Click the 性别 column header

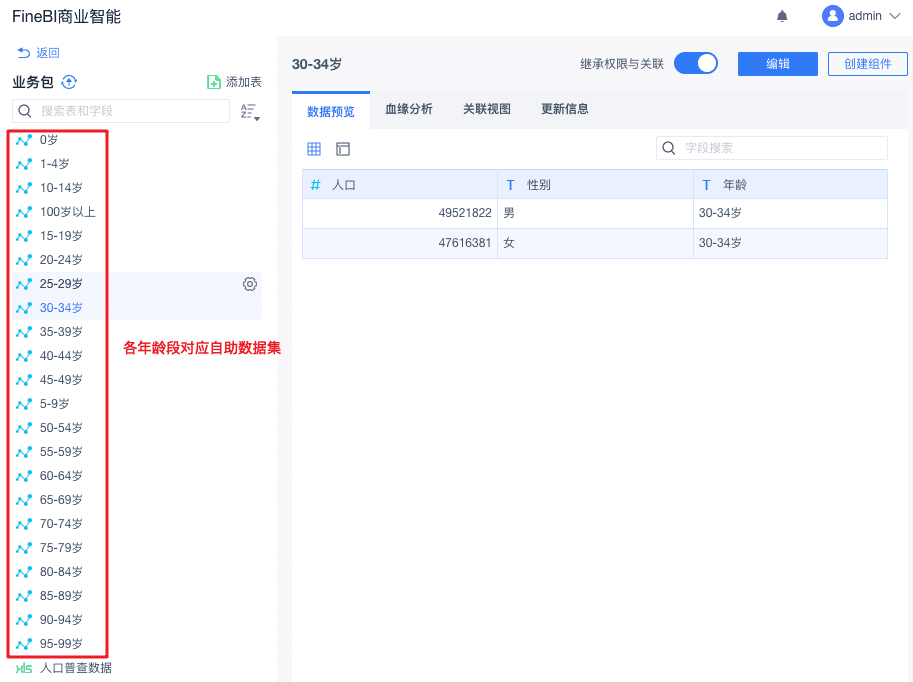tap(595, 185)
